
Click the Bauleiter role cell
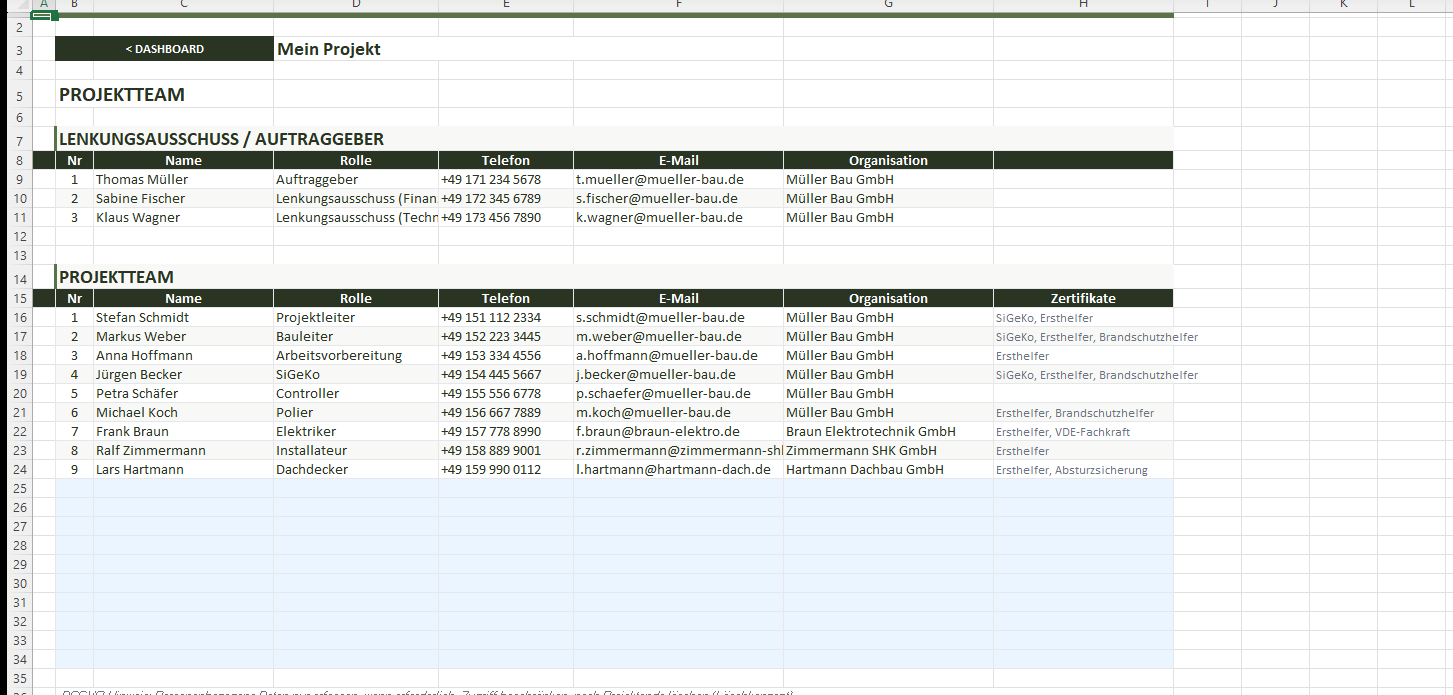point(304,337)
